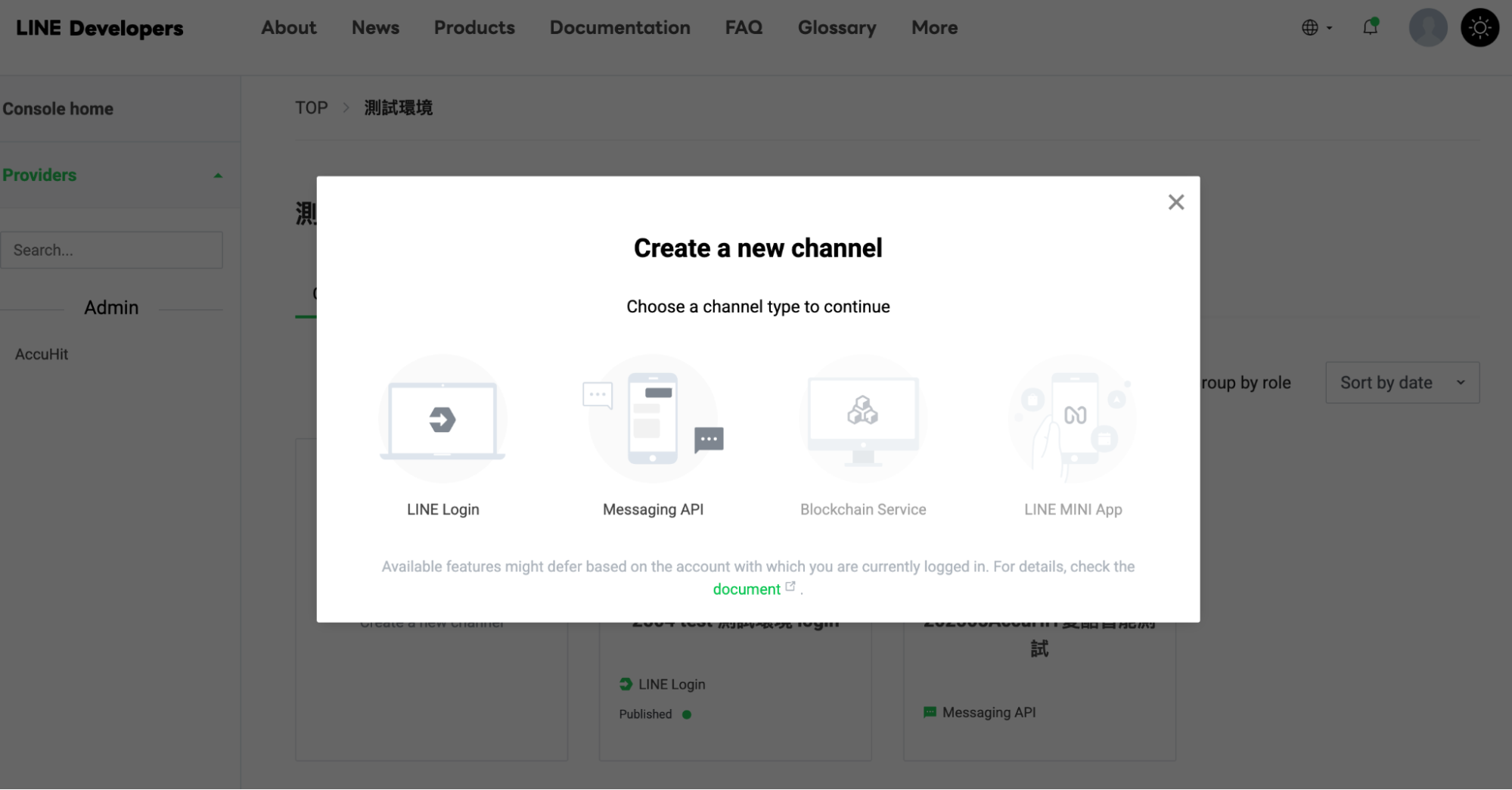The width and height of the screenshot is (1512, 790).
Task: Click Messaging API icon on background card
Action: [x=930, y=712]
